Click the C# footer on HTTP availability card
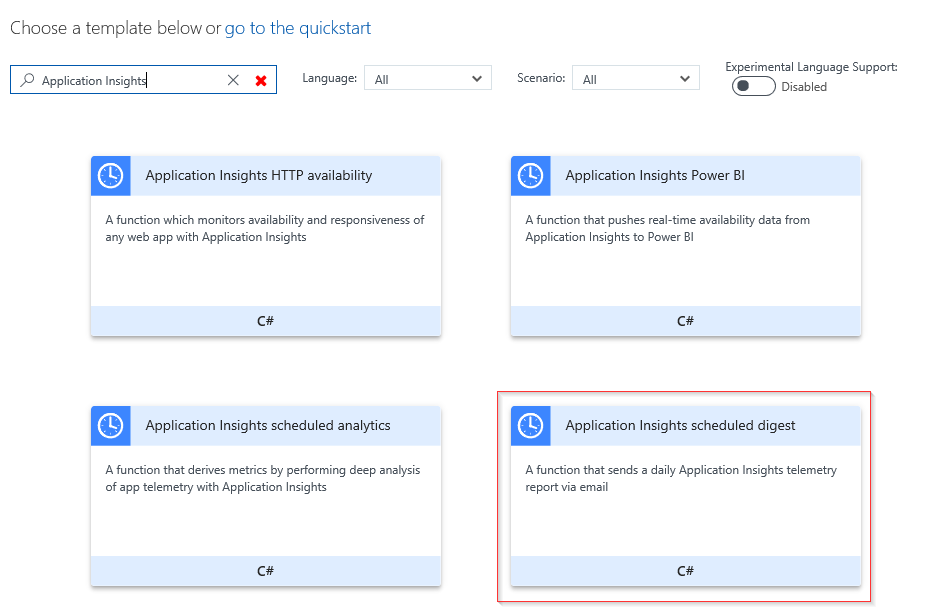 (x=265, y=321)
